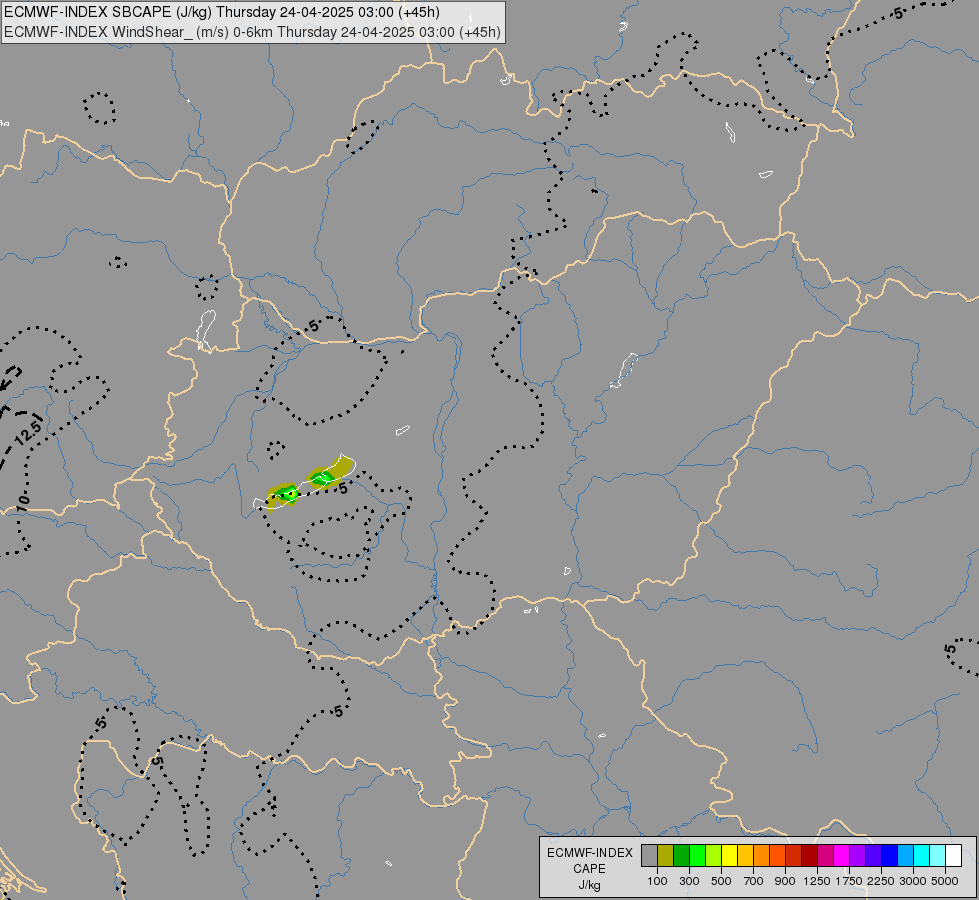979x900 pixels.
Task: Click the 300 value in legend scale
Action: [x=689, y=881]
